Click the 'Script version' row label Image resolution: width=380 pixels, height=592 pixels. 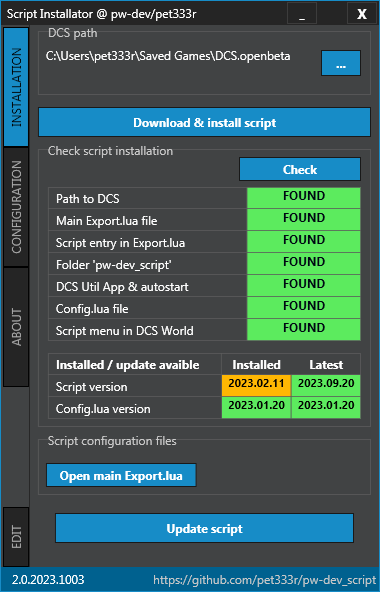pyautogui.click(x=92, y=387)
